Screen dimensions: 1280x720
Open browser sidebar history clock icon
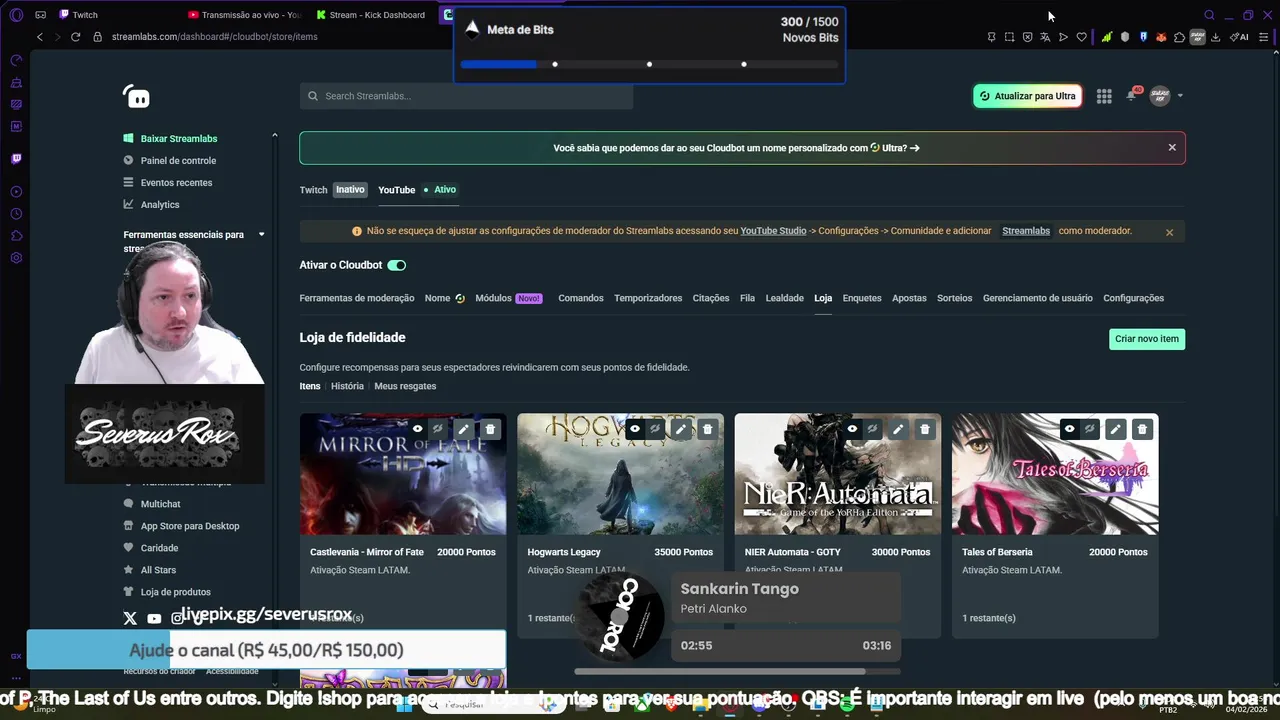pyautogui.click(x=16, y=214)
